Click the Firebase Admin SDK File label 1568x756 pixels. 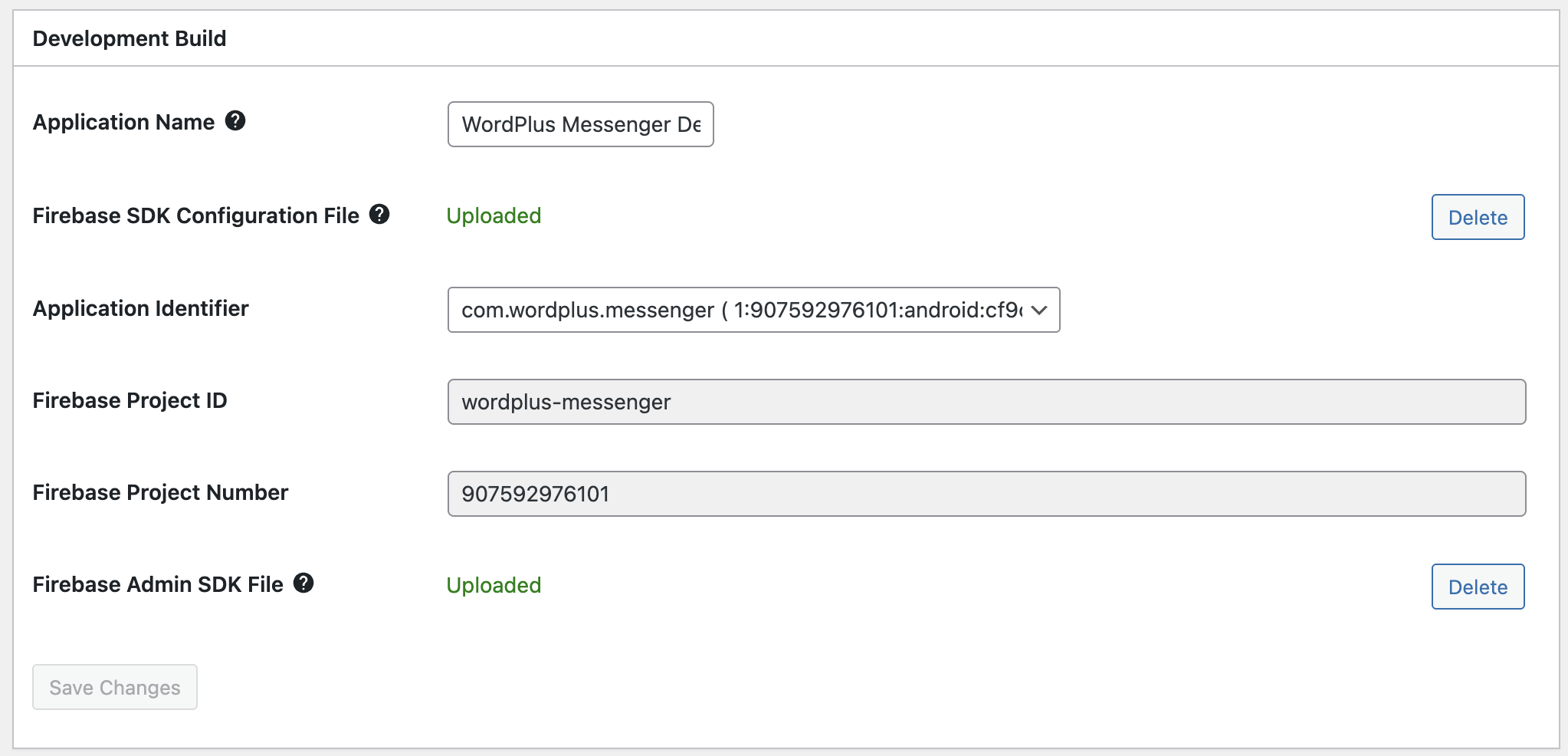click(158, 584)
